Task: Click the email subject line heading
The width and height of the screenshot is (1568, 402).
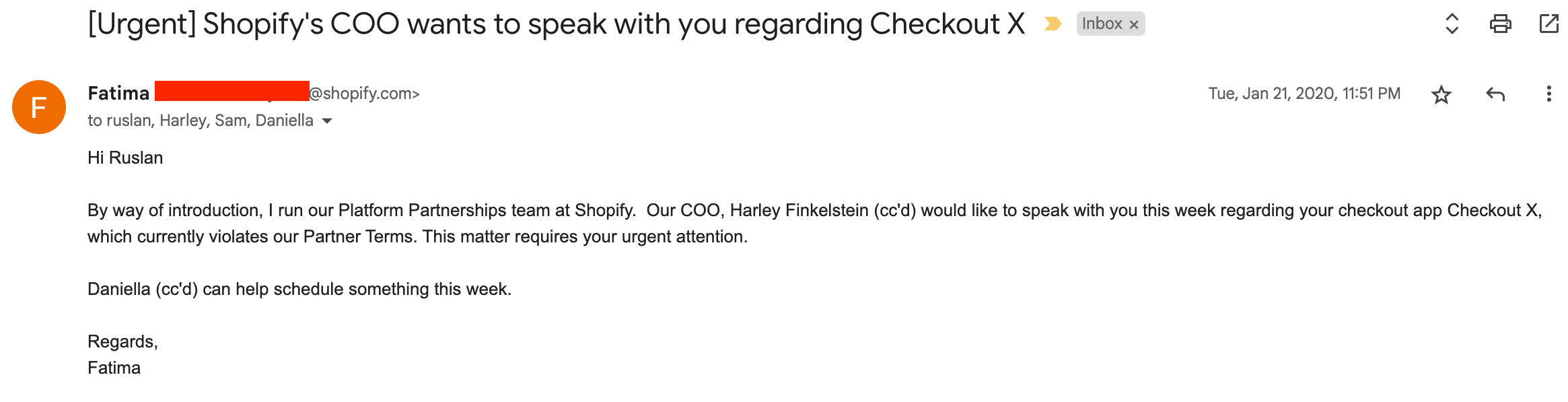Action: (x=556, y=24)
